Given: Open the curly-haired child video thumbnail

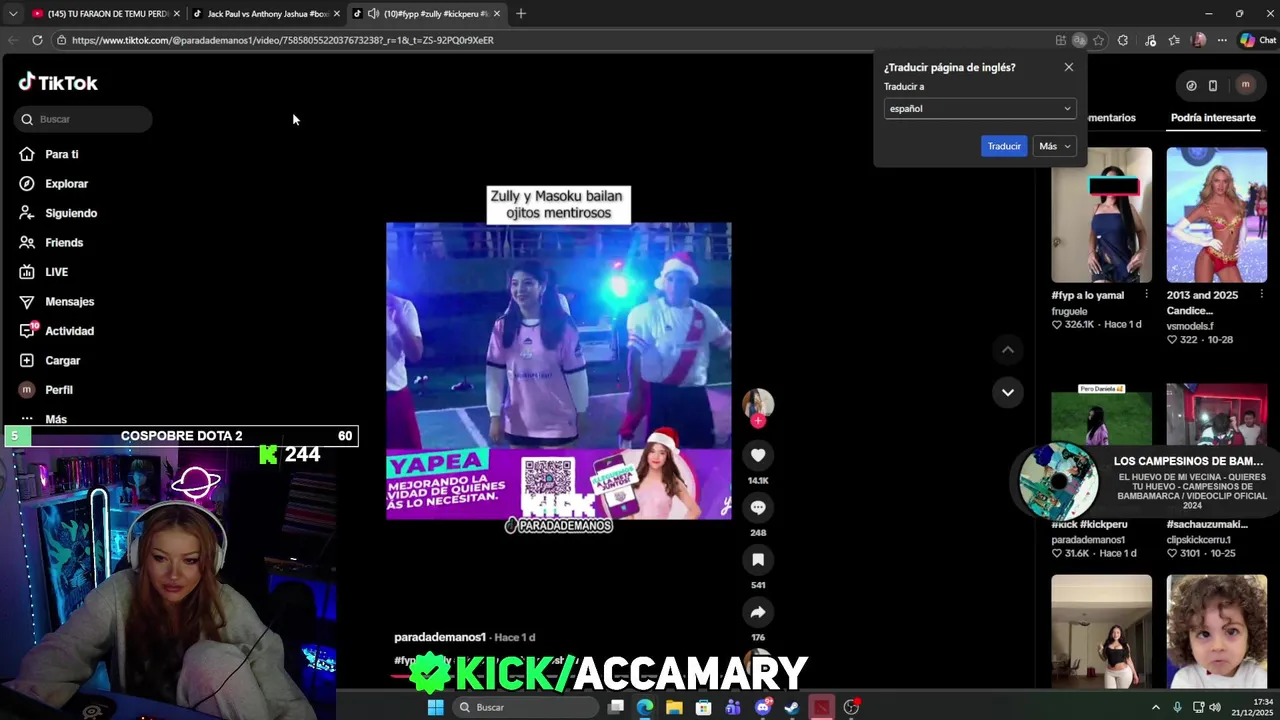Looking at the screenshot, I should 1216,631.
